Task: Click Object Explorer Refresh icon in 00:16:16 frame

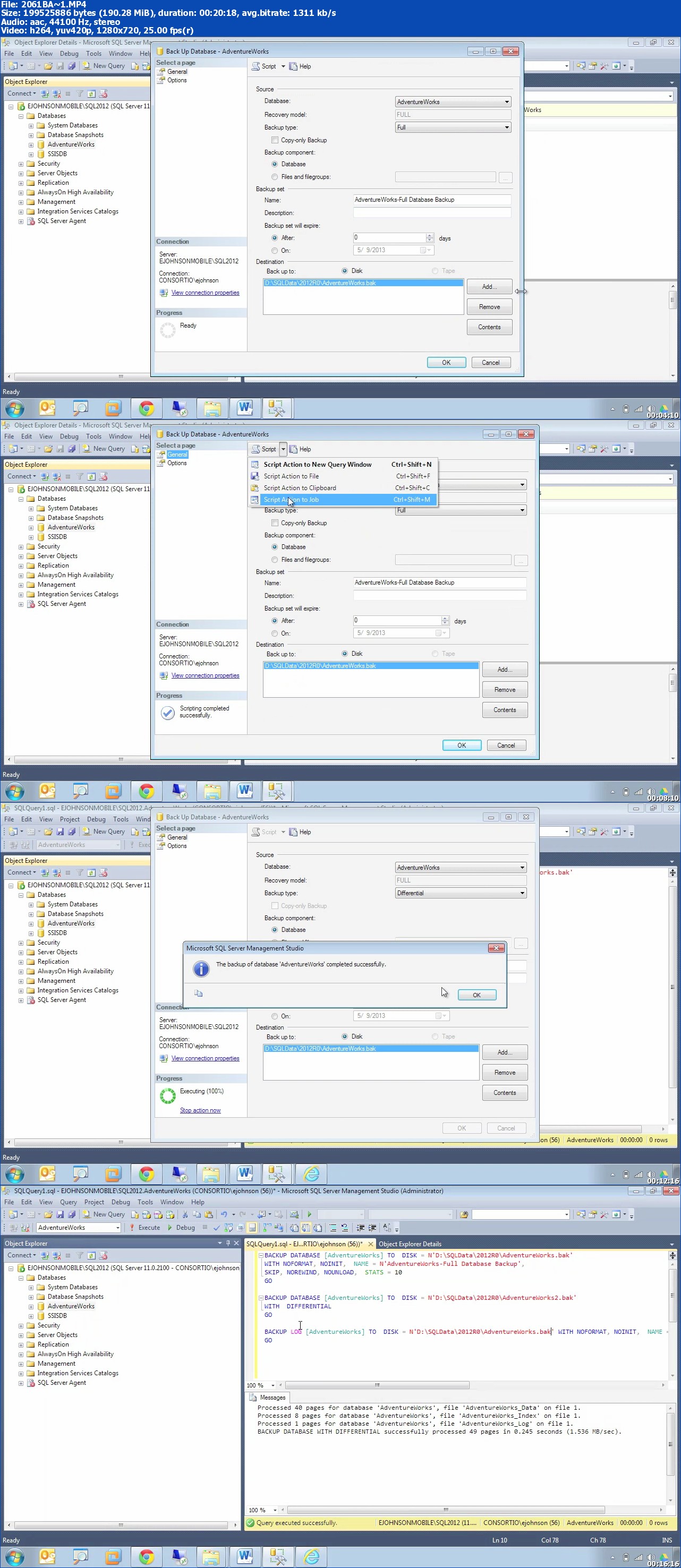Action: 91,1255
